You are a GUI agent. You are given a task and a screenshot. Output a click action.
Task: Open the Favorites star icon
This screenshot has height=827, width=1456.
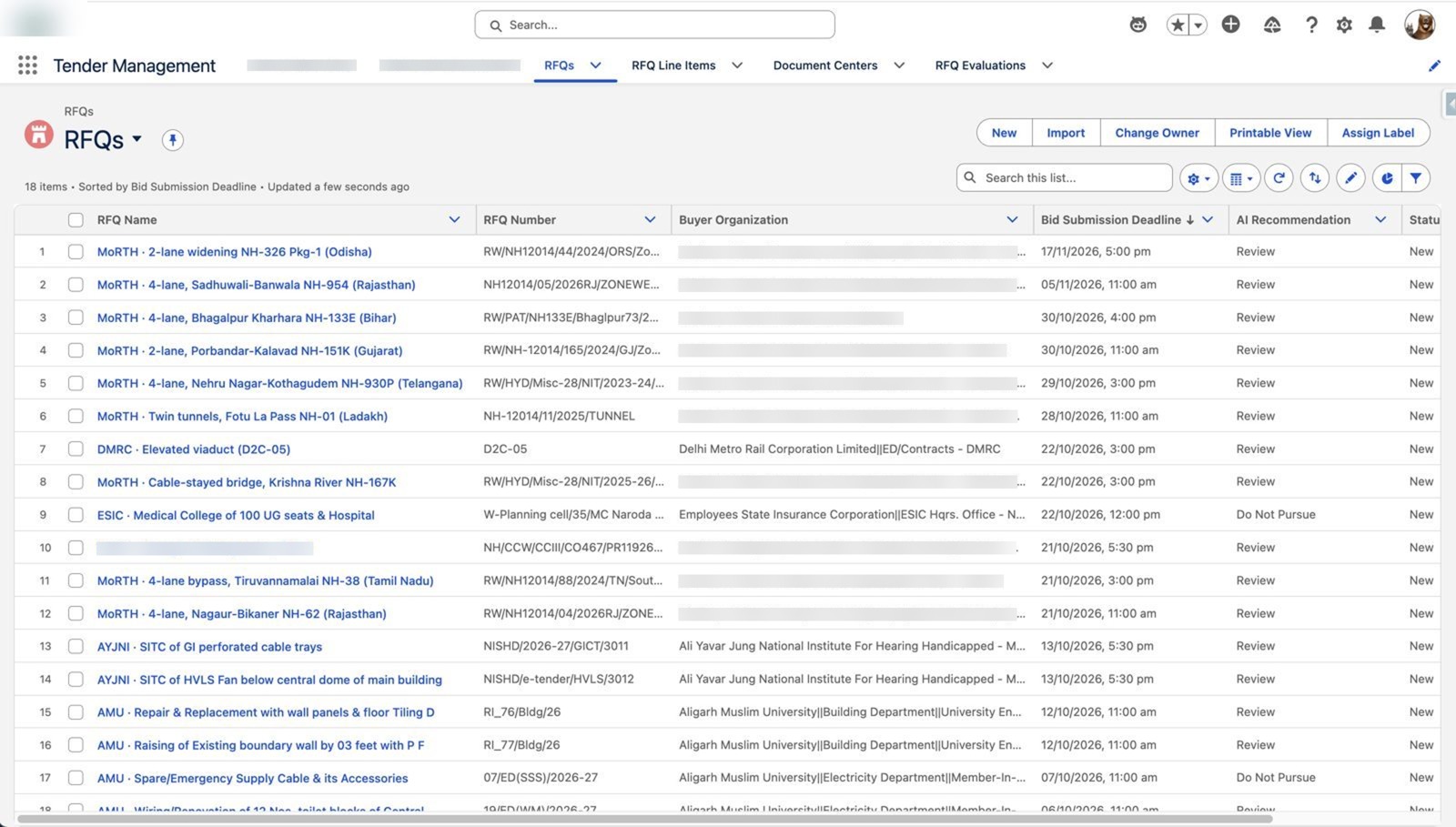pos(1178,25)
